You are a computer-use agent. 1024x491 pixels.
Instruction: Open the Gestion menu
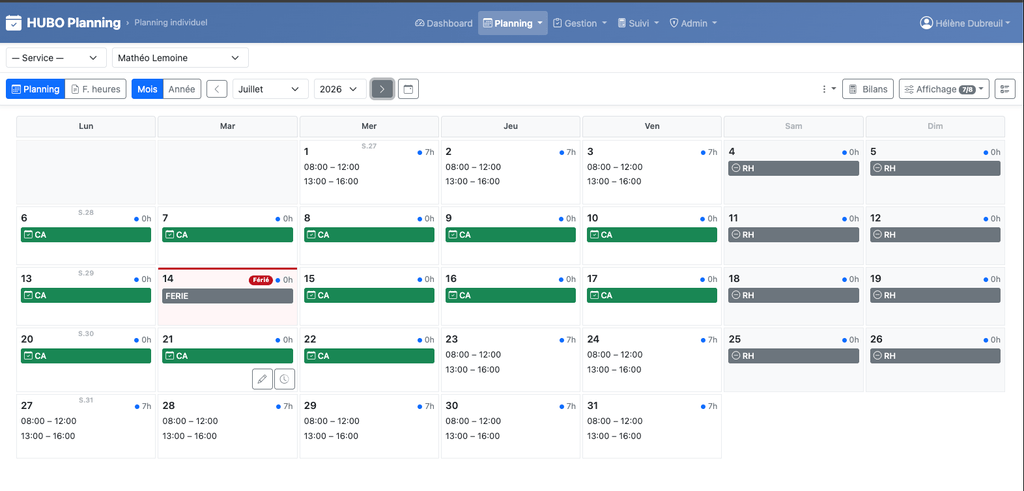click(580, 23)
